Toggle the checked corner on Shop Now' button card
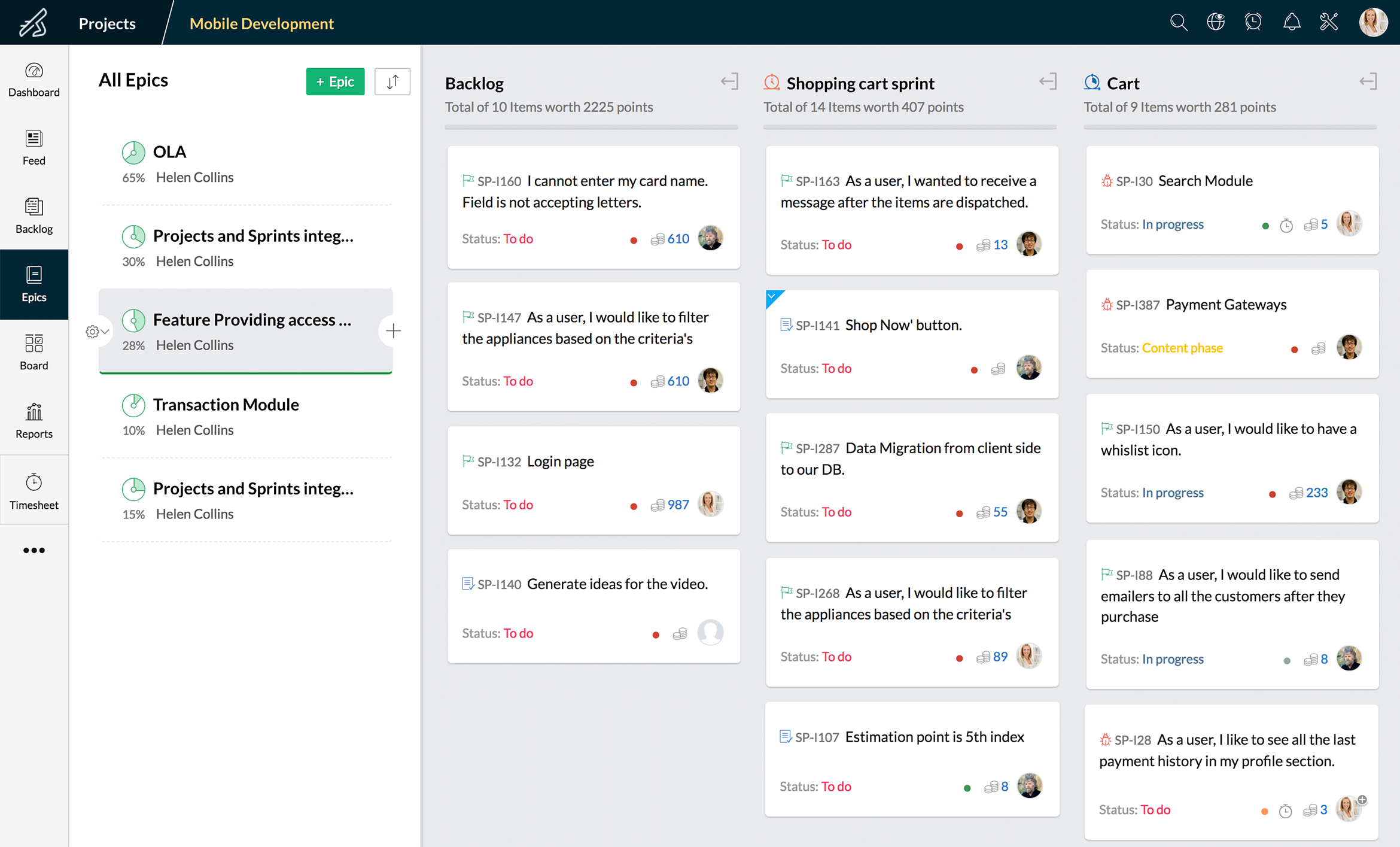Screen dimensions: 1400x847 [772, 296]
